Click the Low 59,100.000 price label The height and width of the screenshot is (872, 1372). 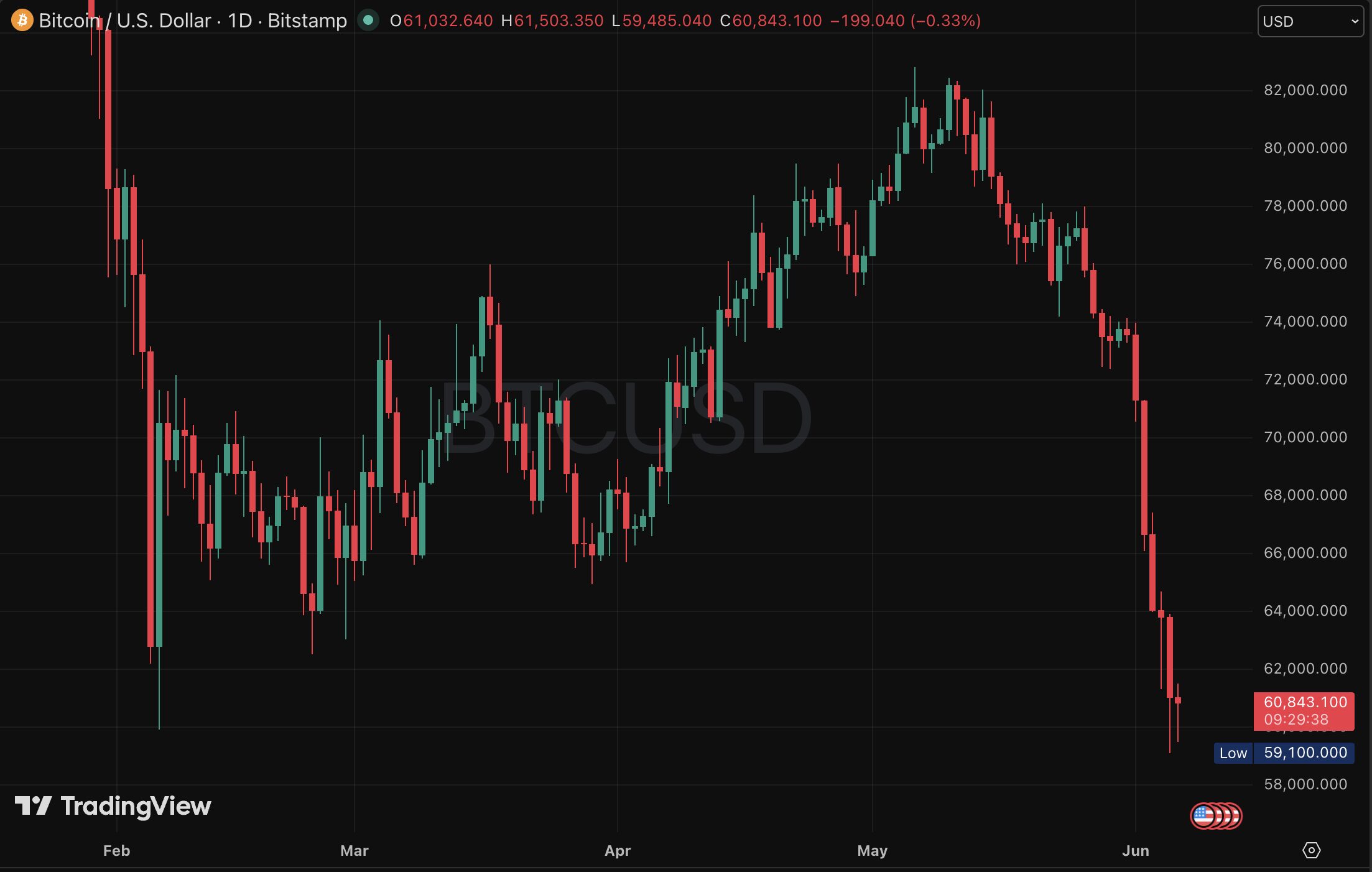[x=1284, y=753]
